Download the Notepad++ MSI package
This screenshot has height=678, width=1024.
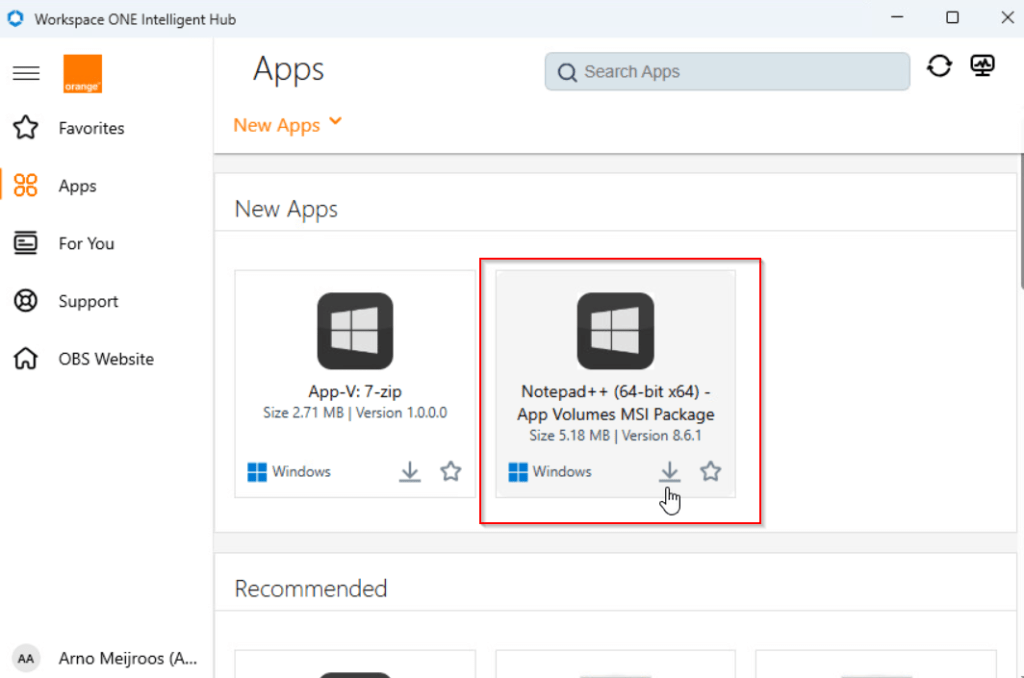[x=670, y=471]
